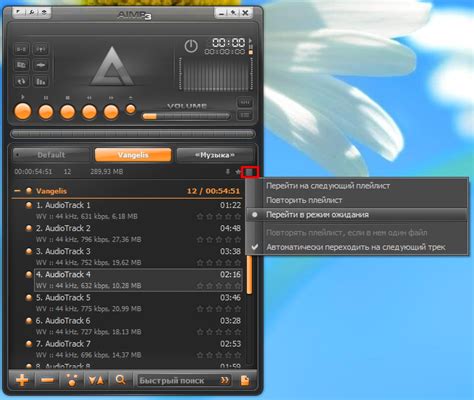Rate AudioTrack 5 five stars
This screenshot has width=474, height=400.
tap(238, 309)
